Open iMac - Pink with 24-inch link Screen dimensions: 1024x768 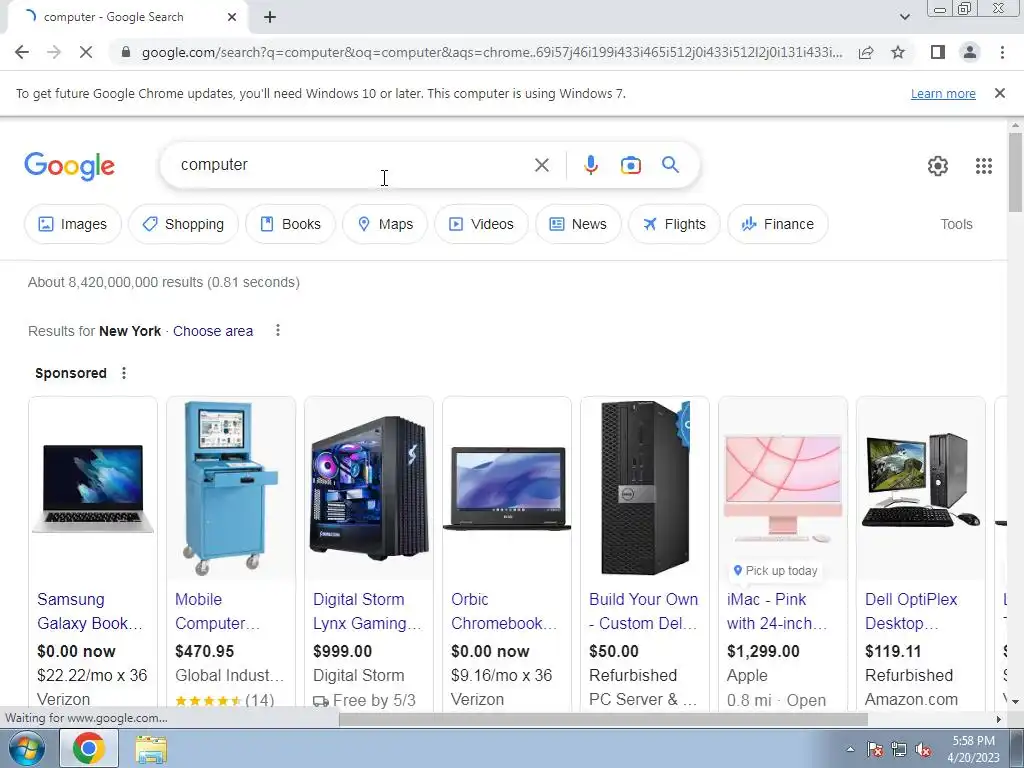pos(777,611)
